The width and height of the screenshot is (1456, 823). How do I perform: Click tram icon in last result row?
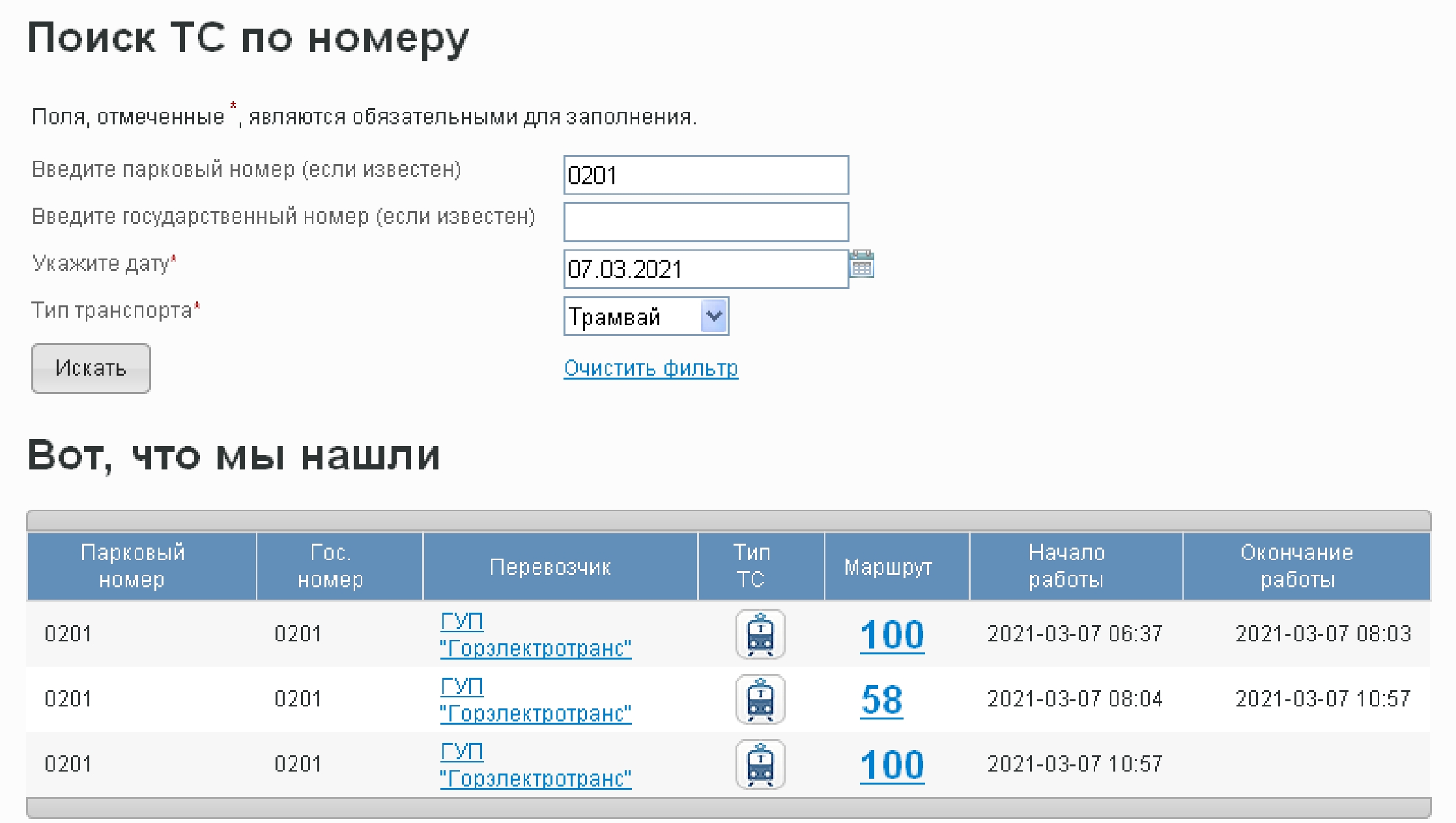pos(760,764)
